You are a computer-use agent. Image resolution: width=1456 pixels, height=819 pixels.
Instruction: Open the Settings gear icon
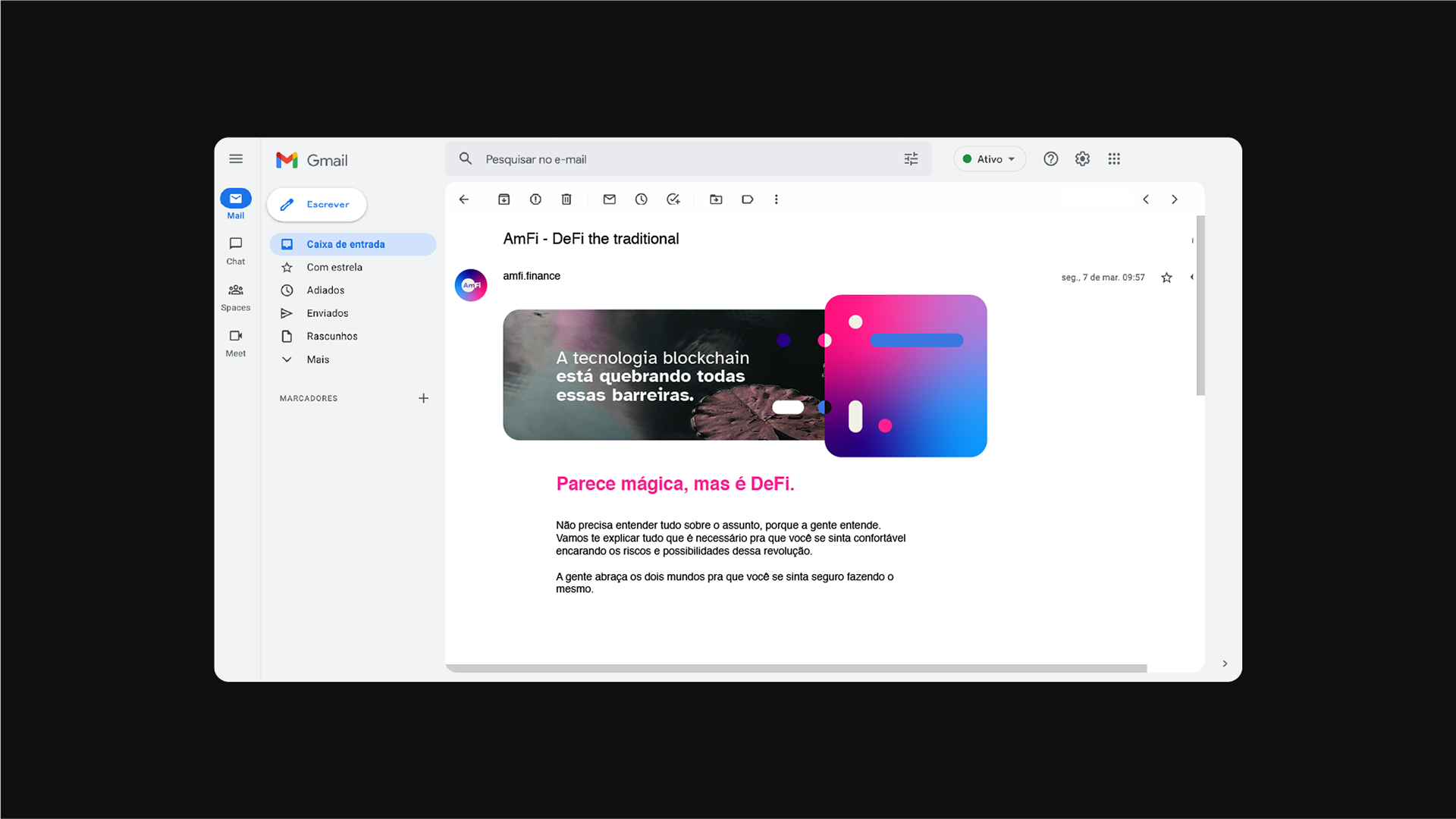[1082, 158]
